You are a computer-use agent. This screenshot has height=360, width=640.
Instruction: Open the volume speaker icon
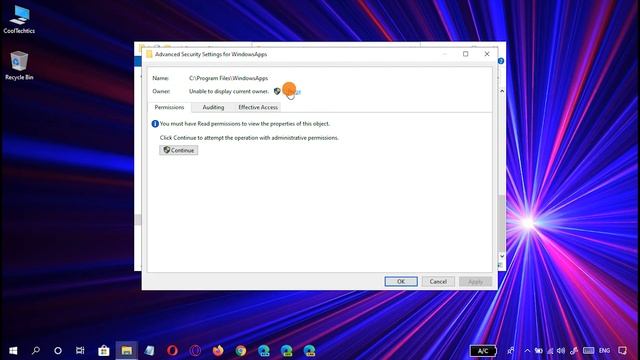[x=561, y=351]
